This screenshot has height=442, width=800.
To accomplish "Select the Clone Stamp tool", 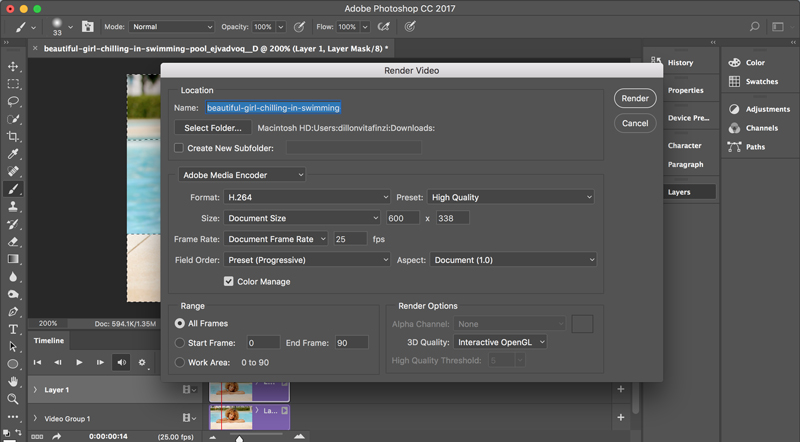I will [13, 206].
